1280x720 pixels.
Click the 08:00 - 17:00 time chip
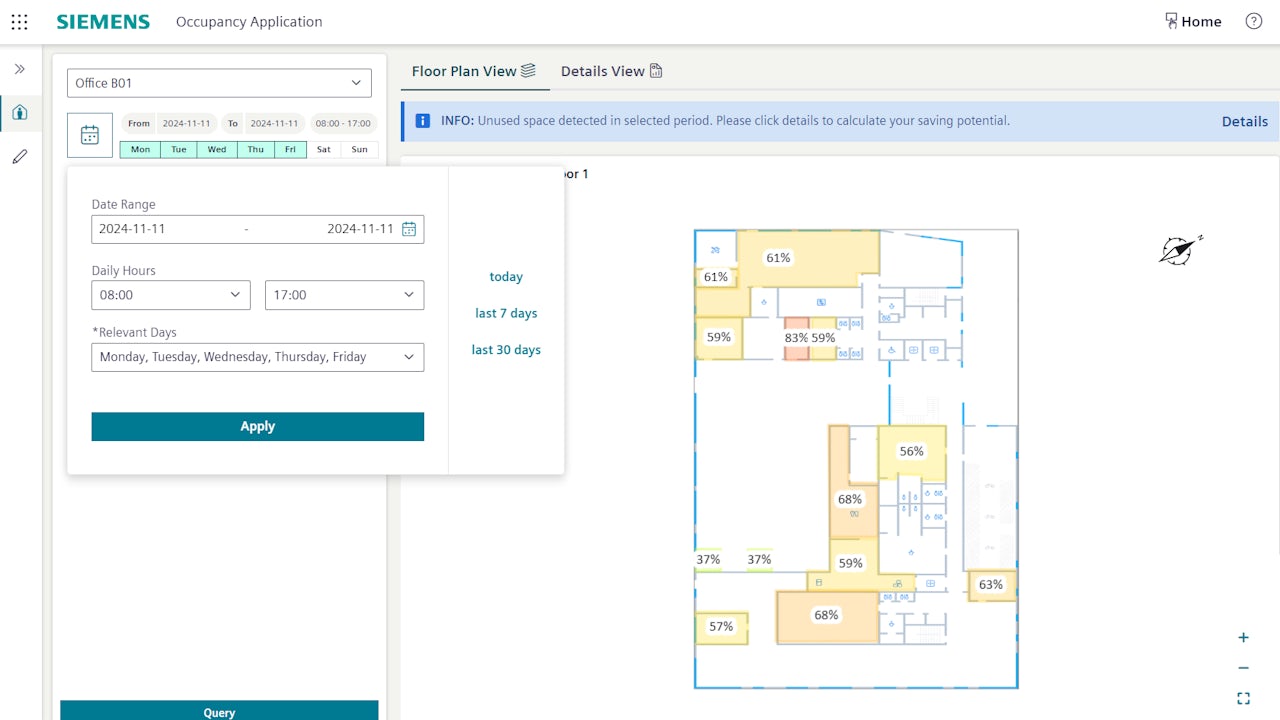[x=343, y=124]
